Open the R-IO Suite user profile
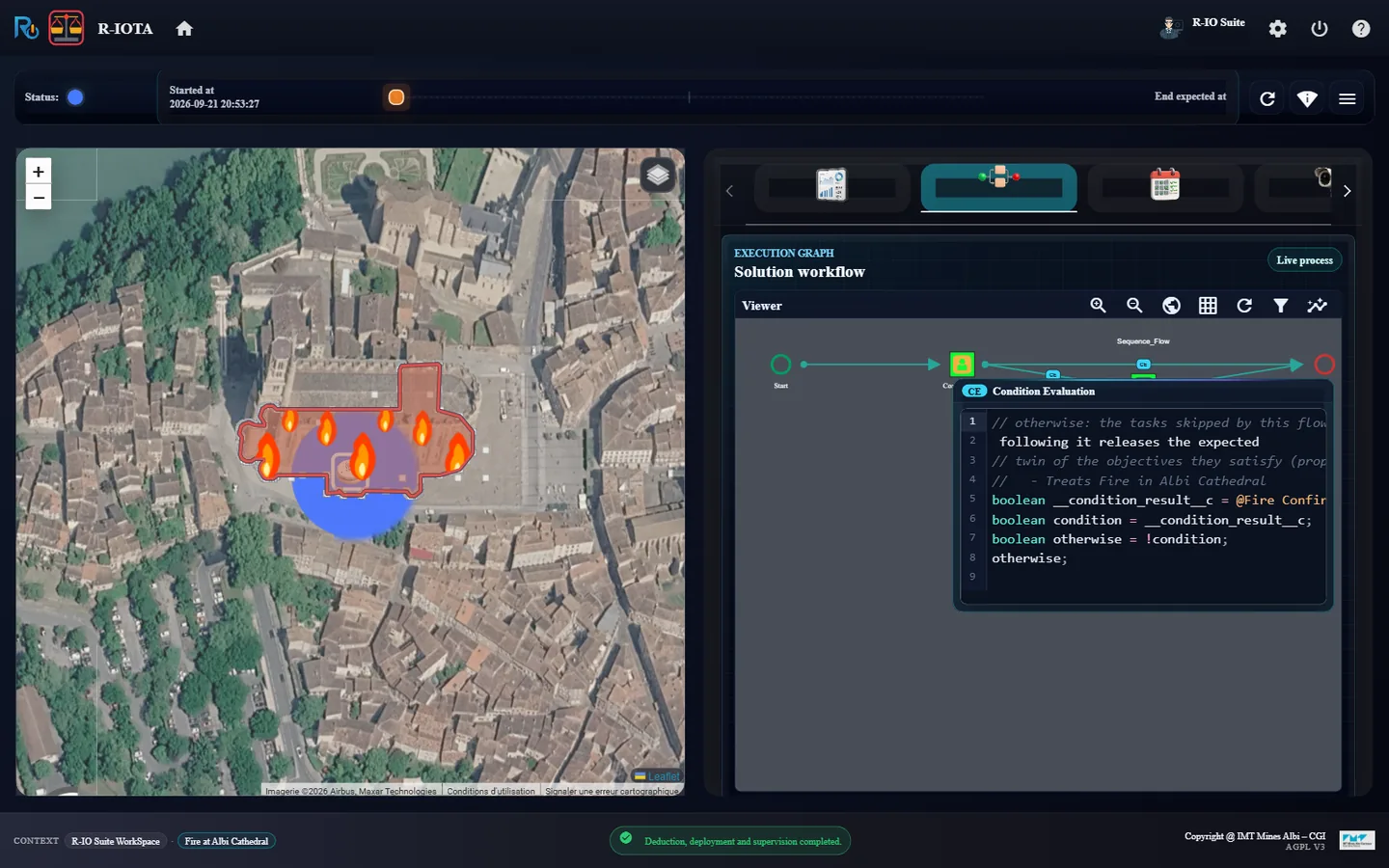This screenshot has width=1389, height=868. (1202, 26)
